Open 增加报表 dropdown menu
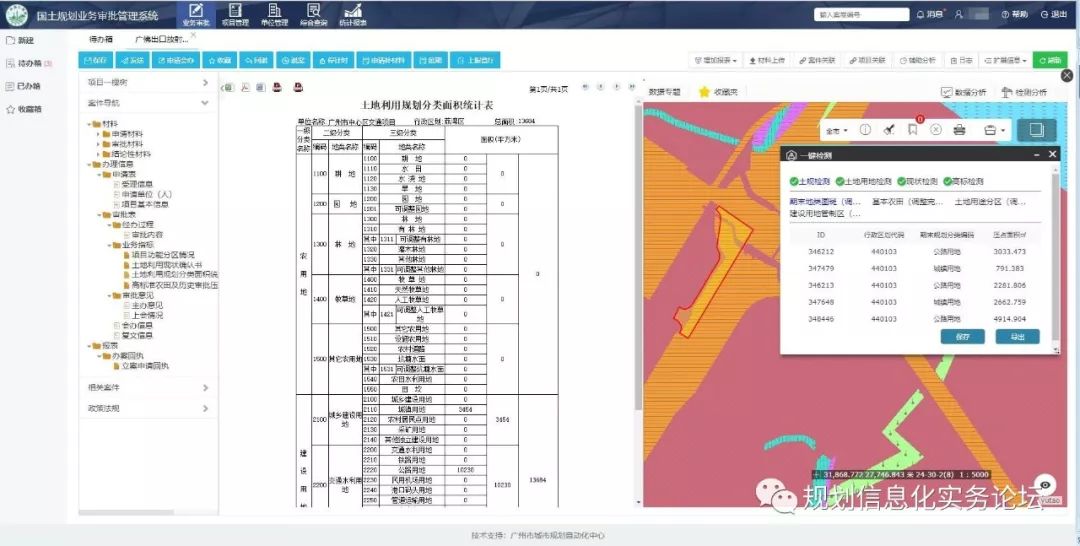Image resolution: width=1080 pixels, height=546 pixels. [x=718, y=60]
